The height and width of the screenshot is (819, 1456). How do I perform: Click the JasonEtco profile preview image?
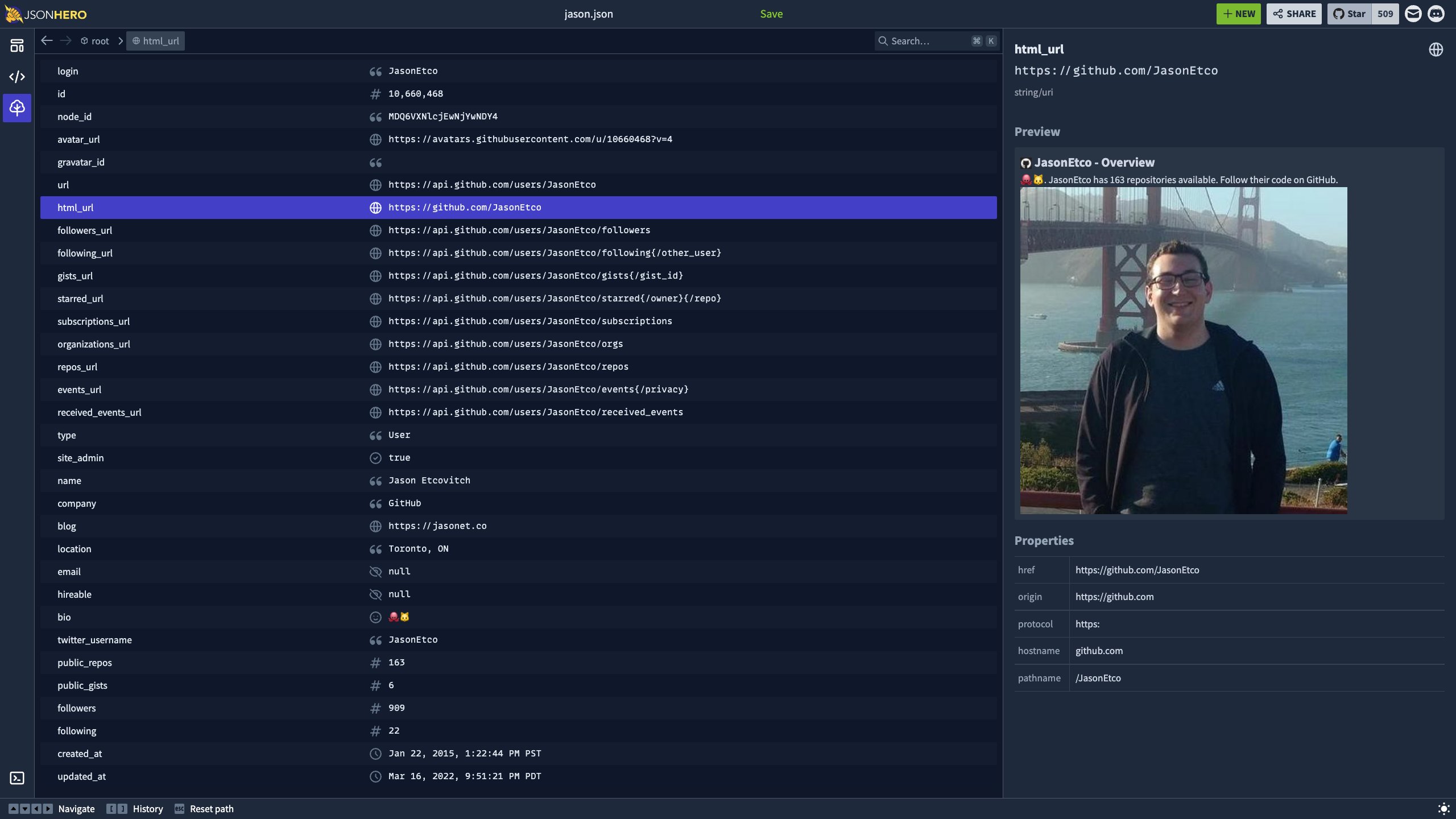click(x=1183, y=350)
